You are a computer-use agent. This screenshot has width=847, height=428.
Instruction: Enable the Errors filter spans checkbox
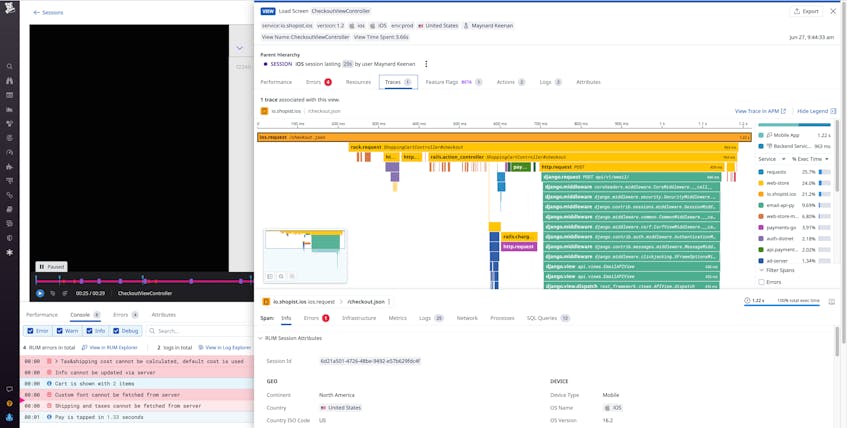point(762,282)
